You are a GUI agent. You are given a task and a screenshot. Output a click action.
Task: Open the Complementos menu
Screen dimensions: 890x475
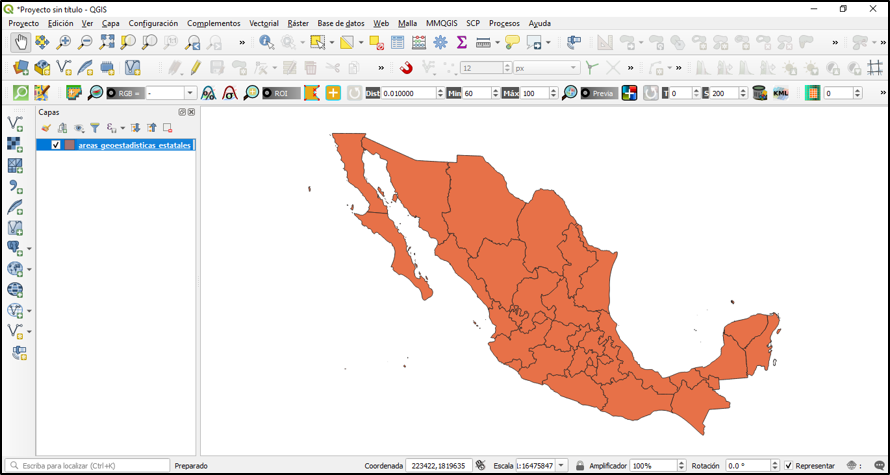coord(213,23)
